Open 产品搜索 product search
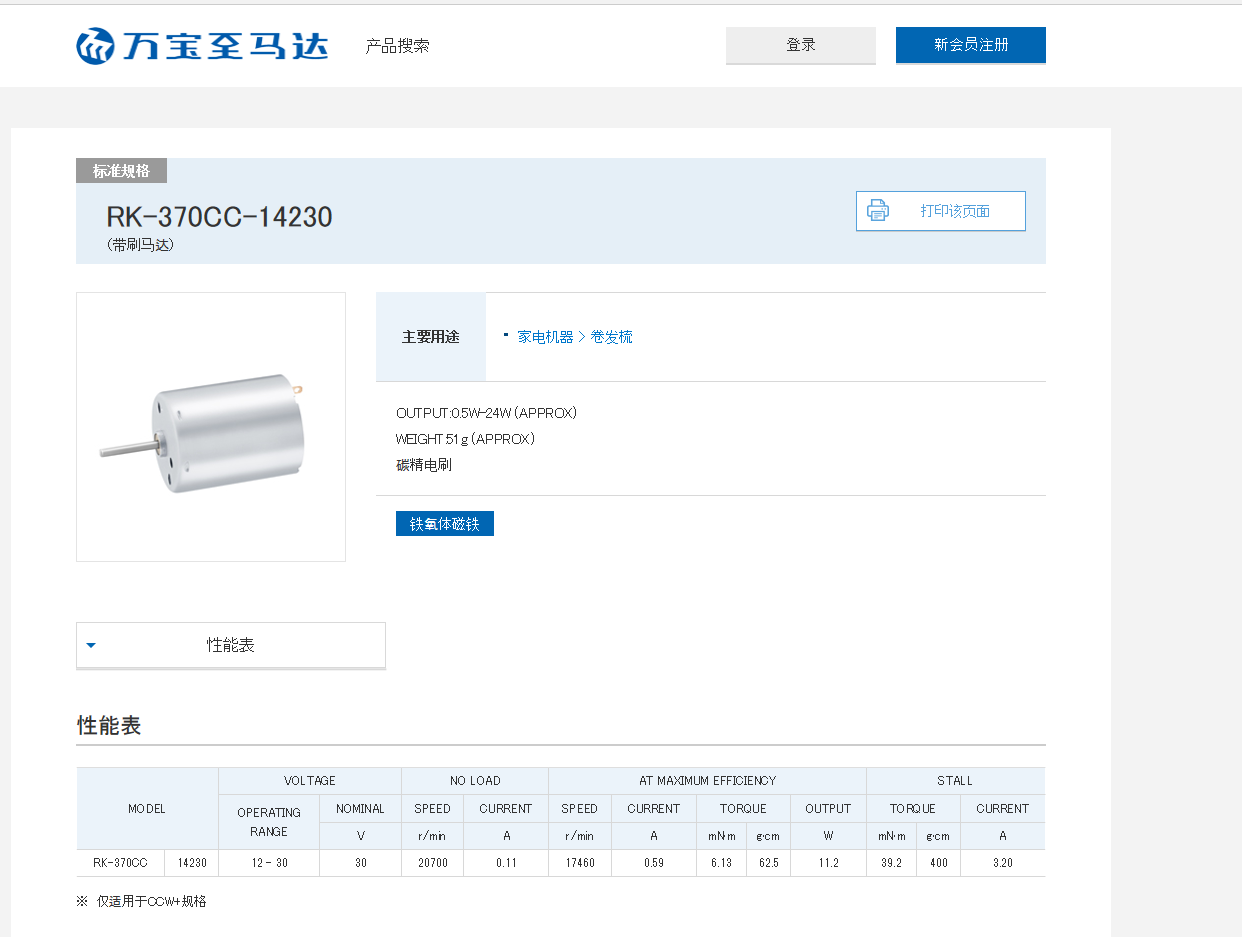Image resolution: width=1242 pixels, height=937 pixels. pyautogui.click(x=397, y=46)
